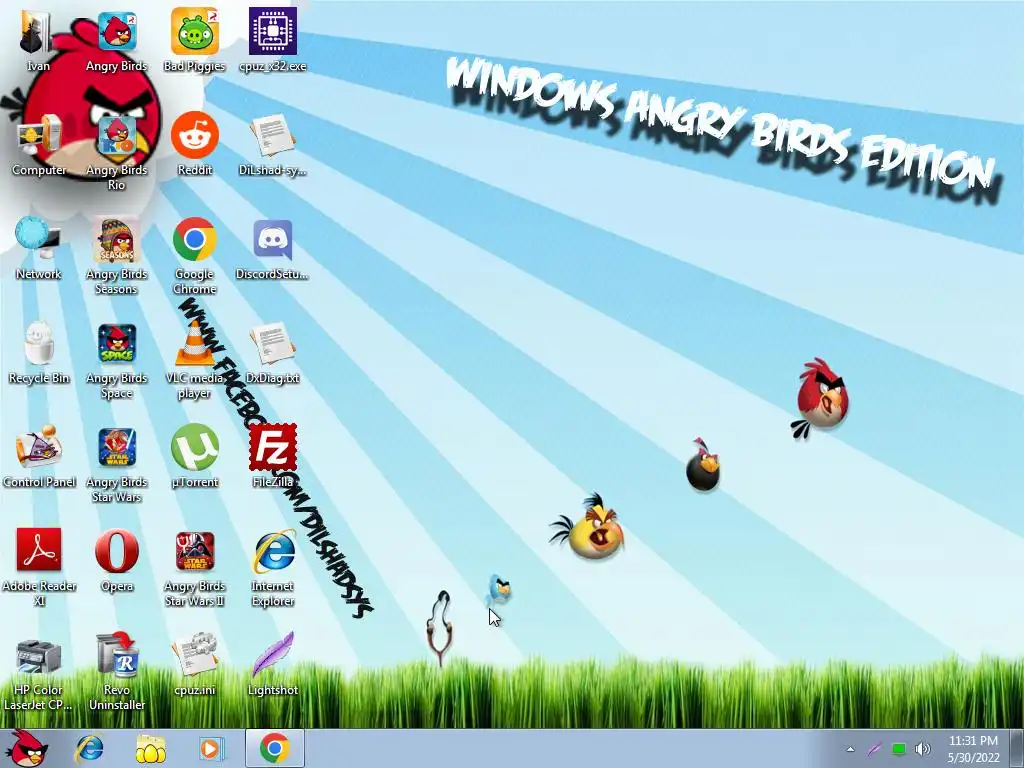Image resolution: width=1024 pixels, height=768 pixels.
Task: Open the Angry Birds Start button
Action: [27, 748]
